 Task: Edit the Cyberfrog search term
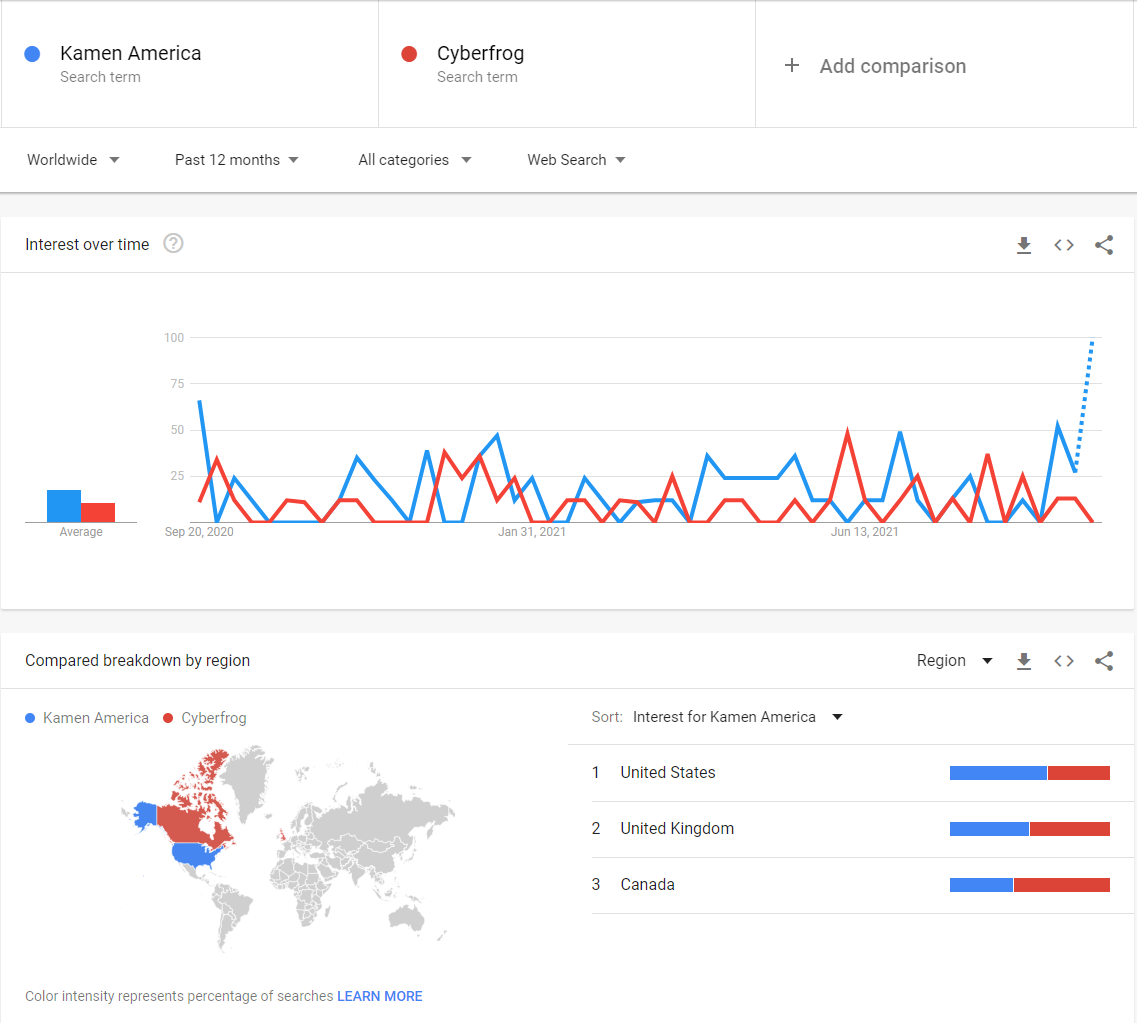pyautogui.click(x=567, y=65)
